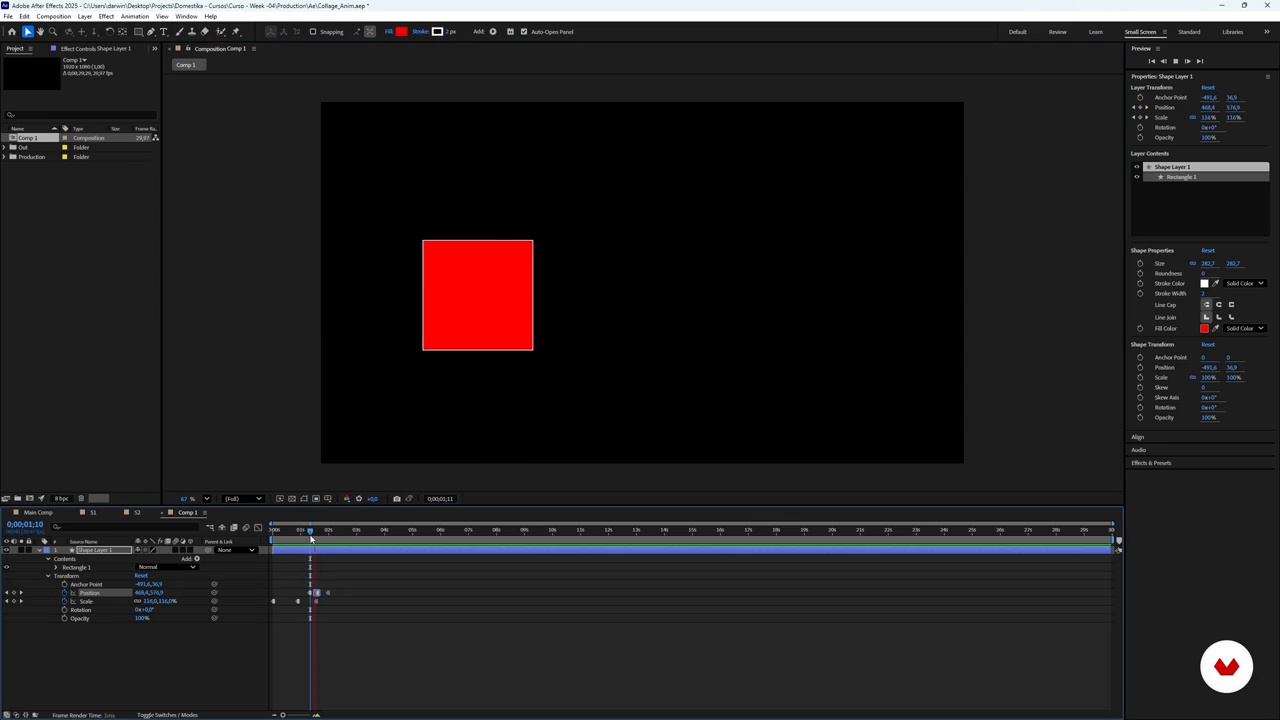Viewport: 1280px width, 720px height.
Task: Click Rotation stopwatch in Layer Transform
Action: tap(1140, 128)
